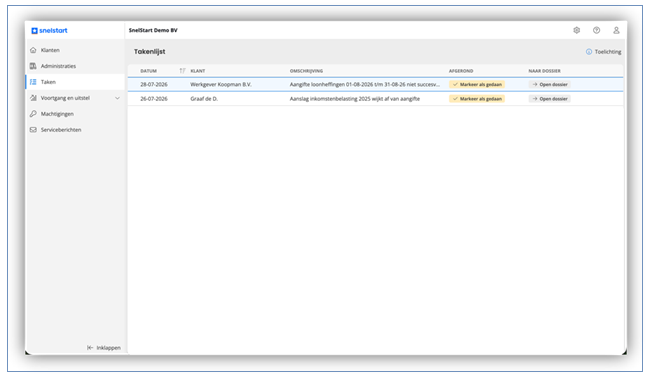Open the settings gear icon
This screenshot has height=385, width=653.
[576, 30]
